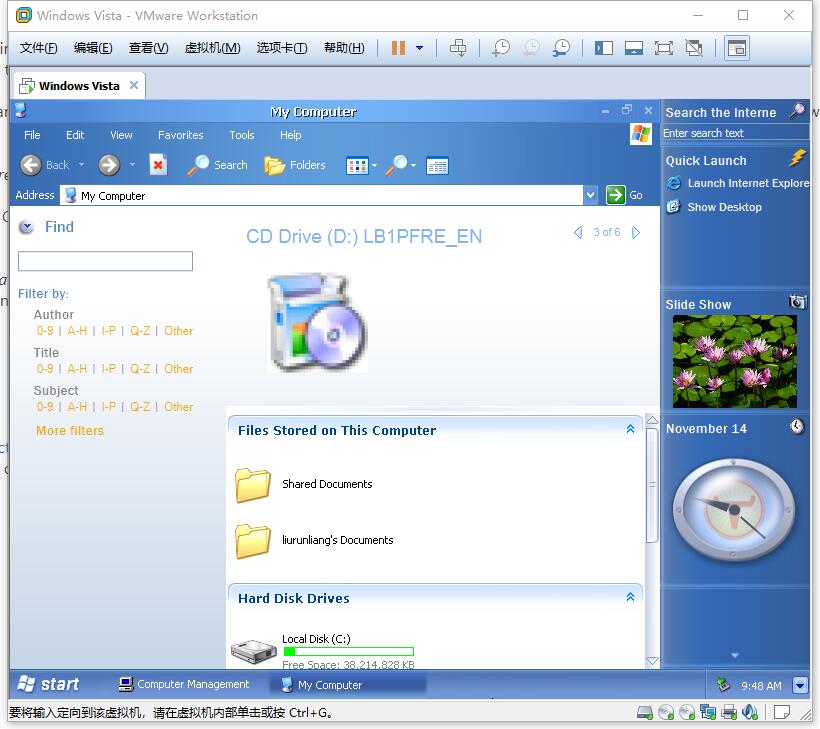Image resolution: width=820 pixels, height=729 pixels.
Task: Open the Forward history dropdown arrow
Action: pyautogui.click(x=132, y=165)
